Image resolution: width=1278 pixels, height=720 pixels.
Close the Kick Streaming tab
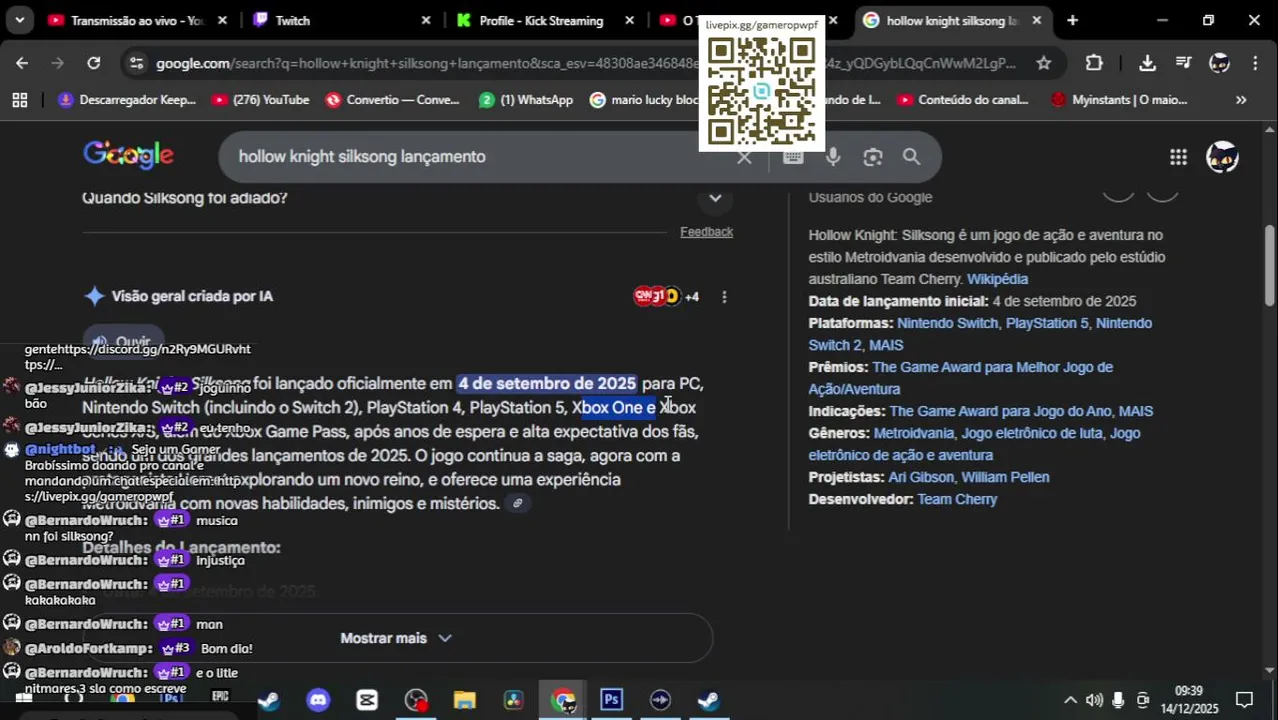[629, 20]
